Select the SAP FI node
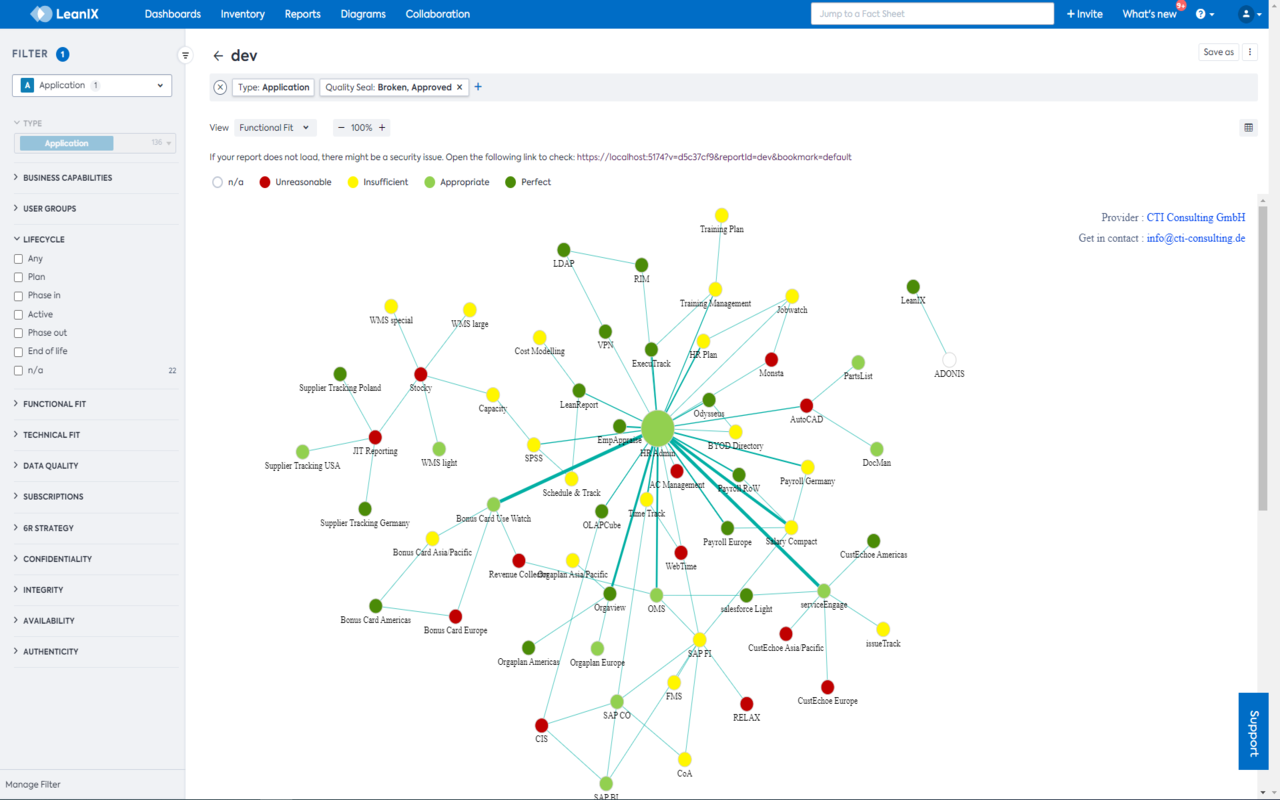The width and height of the screenshot is (1280, 800). click(699, 640)
